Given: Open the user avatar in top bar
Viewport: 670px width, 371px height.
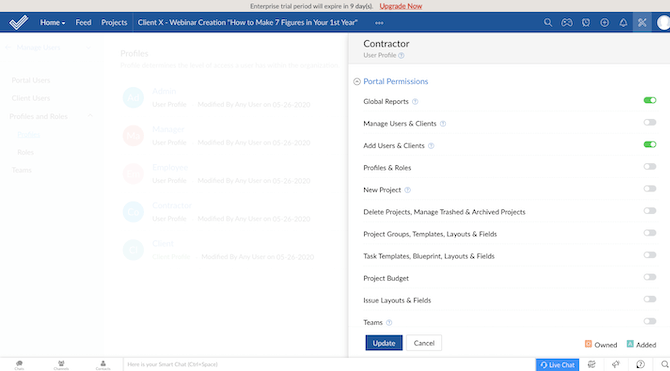Looking at the screenshot, I should (x=664, y=23).
